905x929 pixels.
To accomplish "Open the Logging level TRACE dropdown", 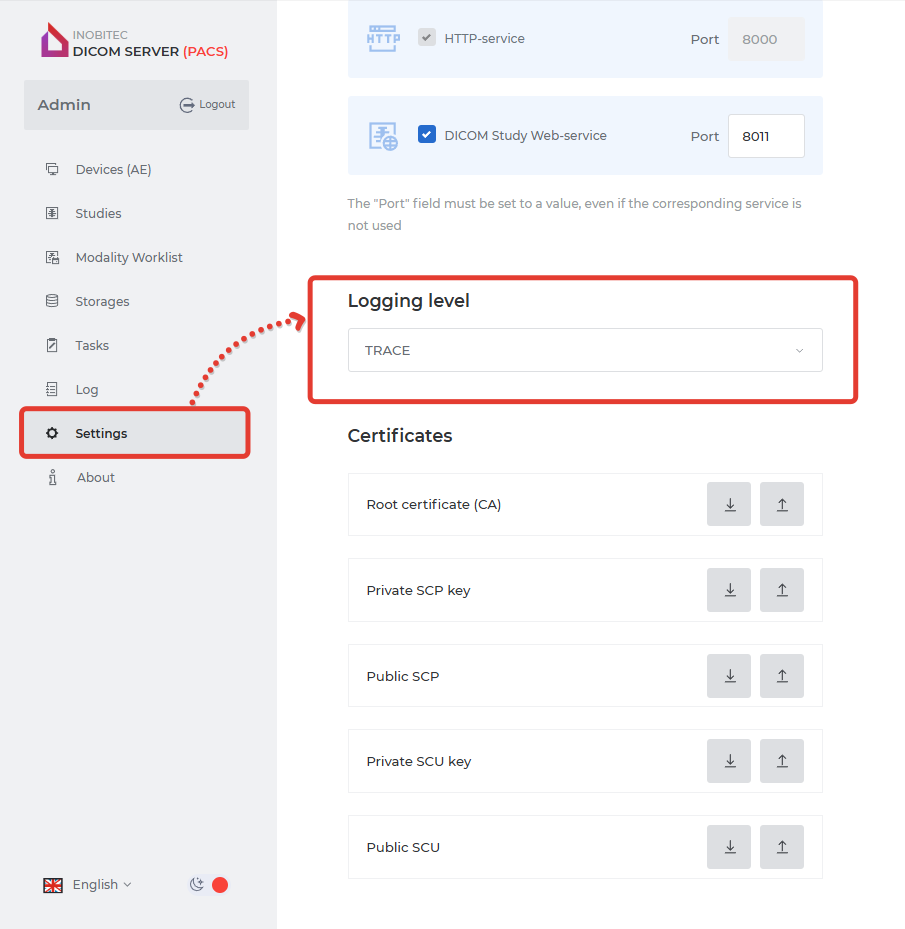I will [x=585, y=351].
